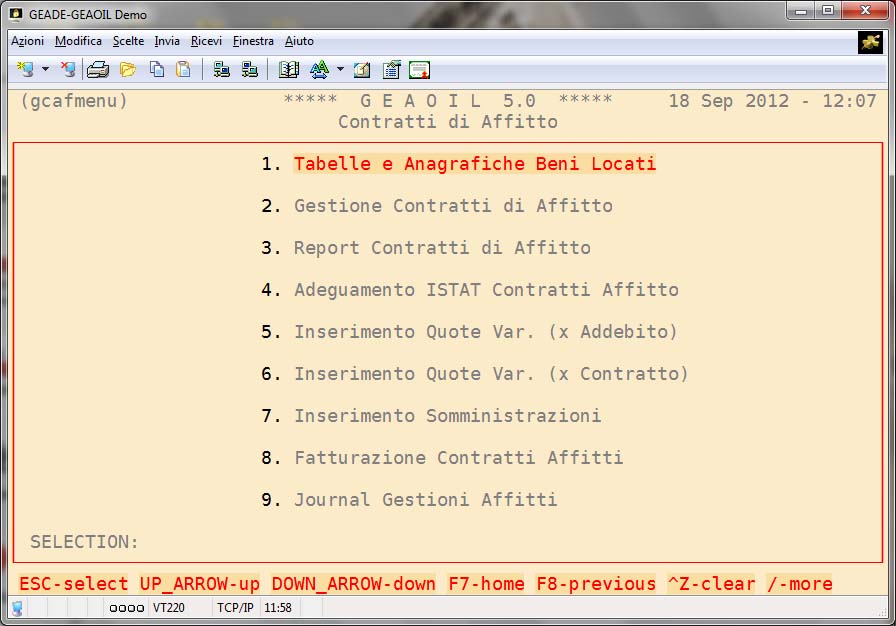This screenshot has height=626, width=896.
Task: Expand the new connection dropdown arrow
Action: click(45, 70)
